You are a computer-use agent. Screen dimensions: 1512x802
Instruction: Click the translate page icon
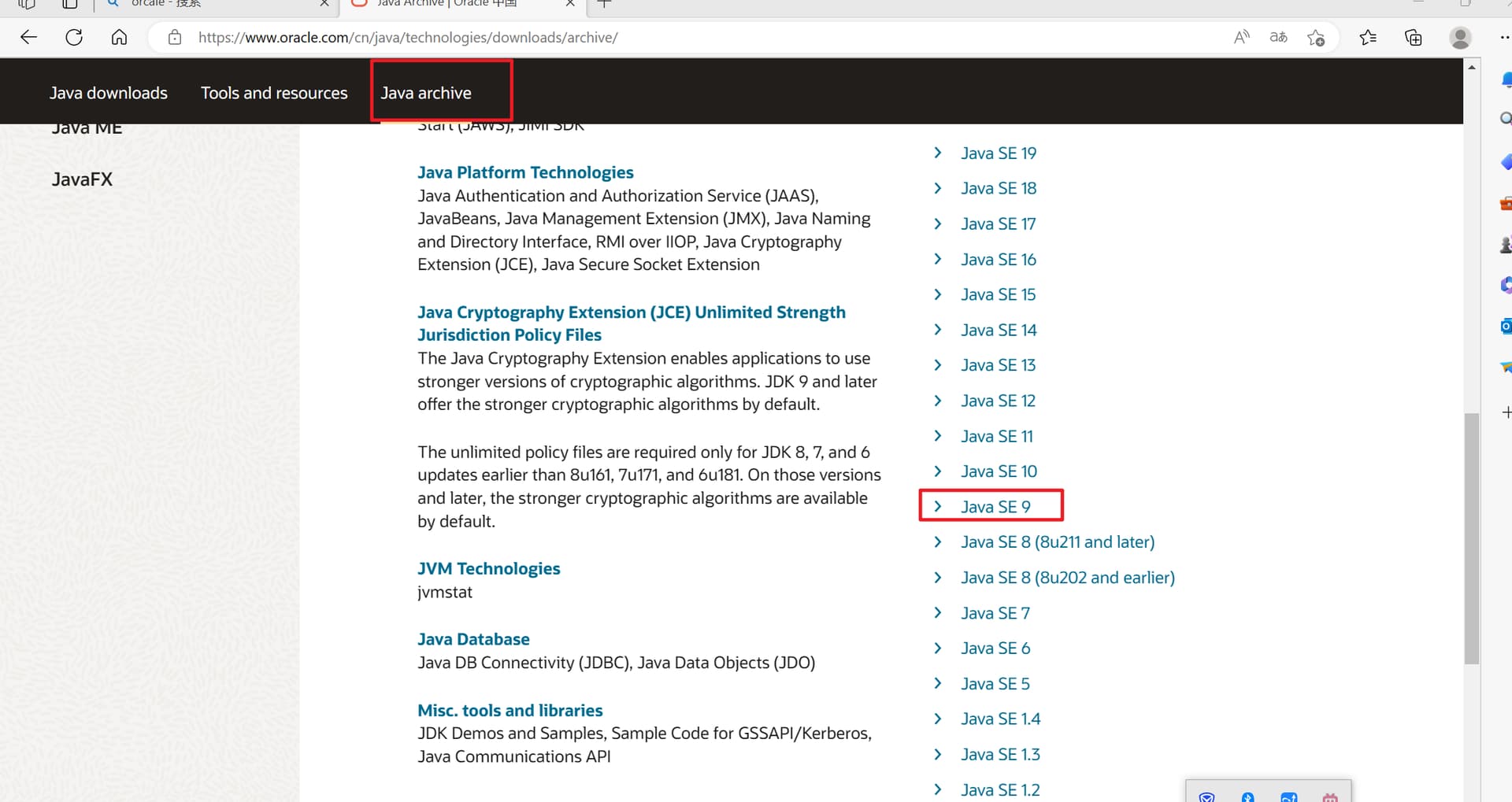(1278, 37)
